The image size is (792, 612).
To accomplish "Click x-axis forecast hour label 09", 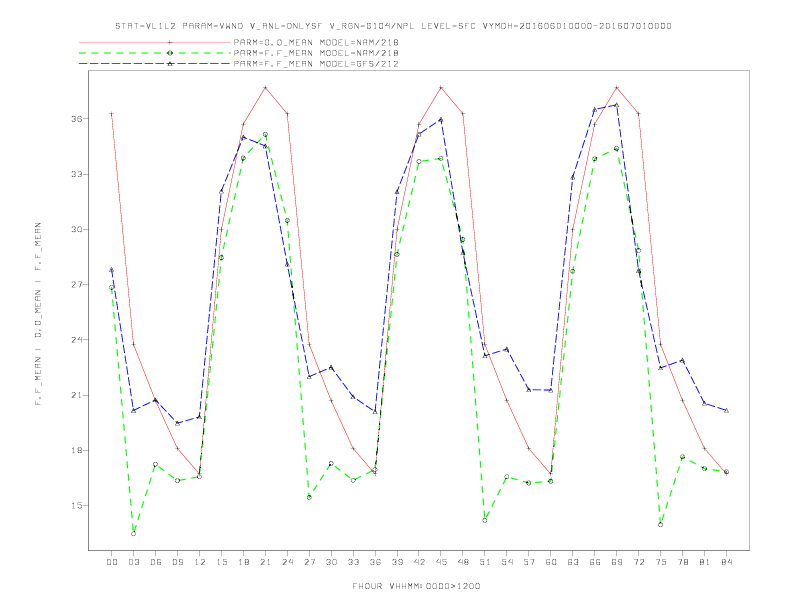I will (x=177, y=562).
